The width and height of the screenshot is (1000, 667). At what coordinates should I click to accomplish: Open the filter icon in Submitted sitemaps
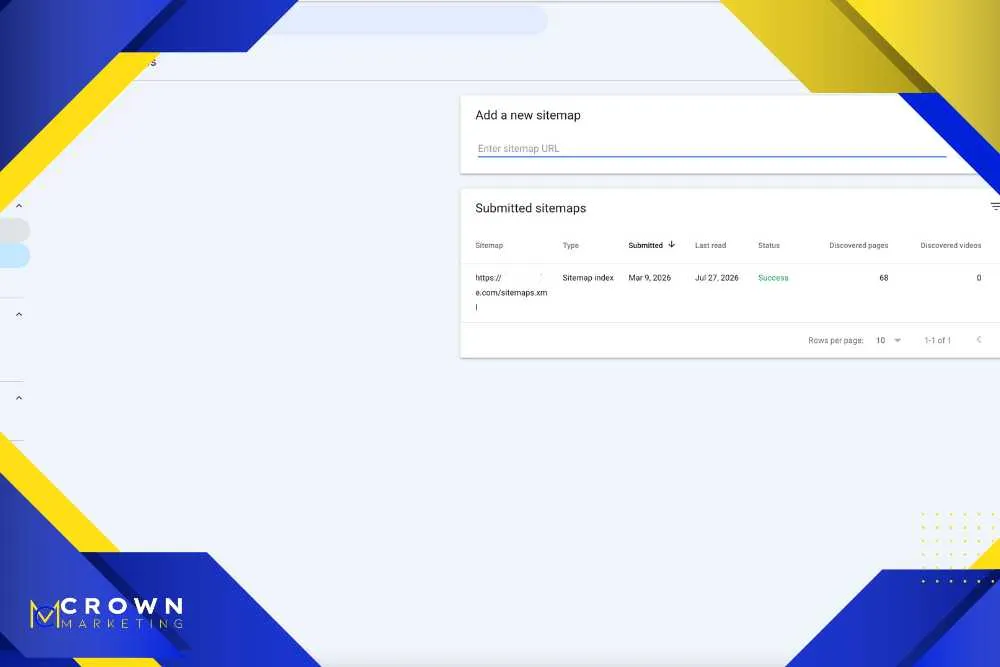click(995, 207)
